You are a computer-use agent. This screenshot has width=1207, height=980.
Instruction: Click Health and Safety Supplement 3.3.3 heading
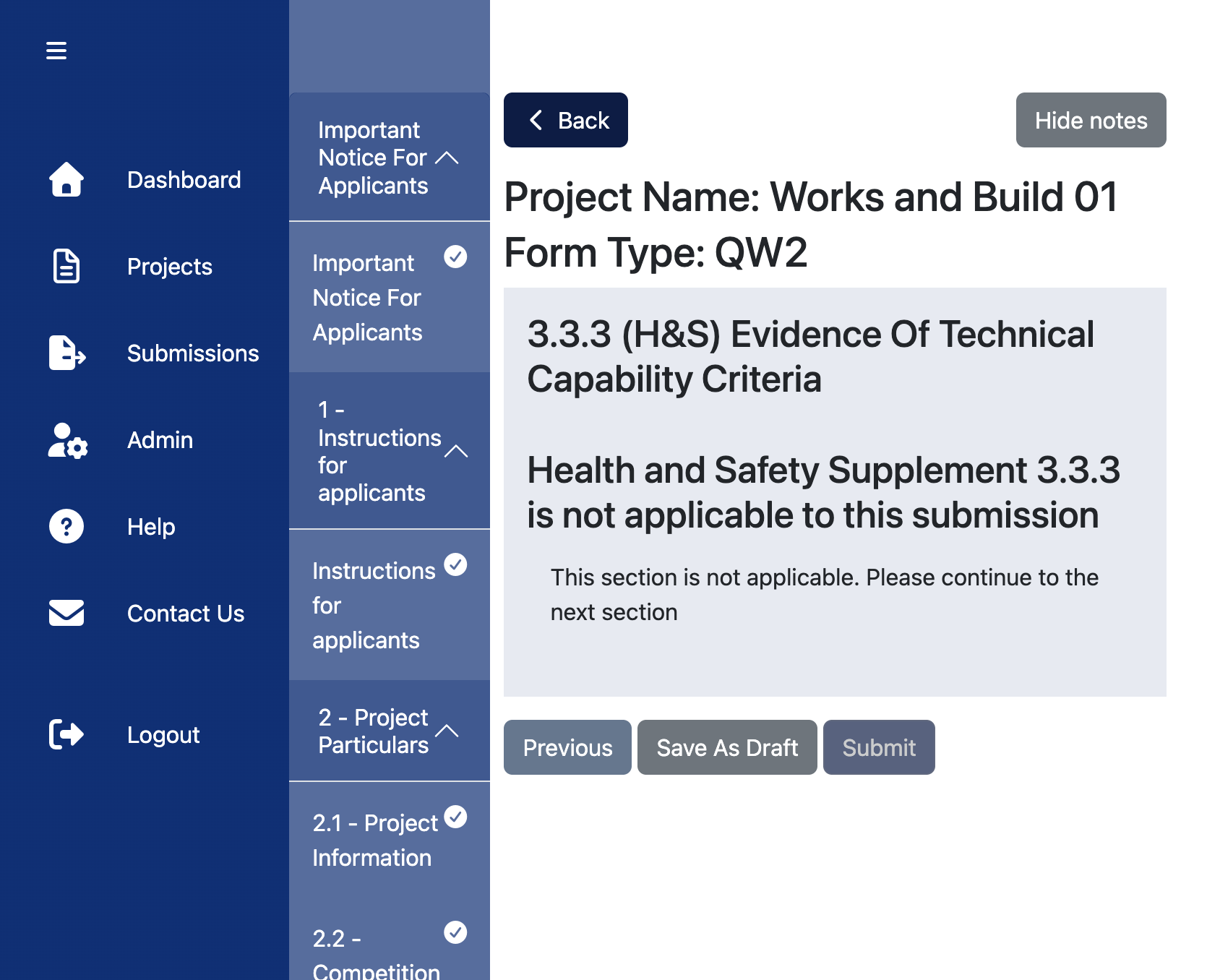[823, 492]
